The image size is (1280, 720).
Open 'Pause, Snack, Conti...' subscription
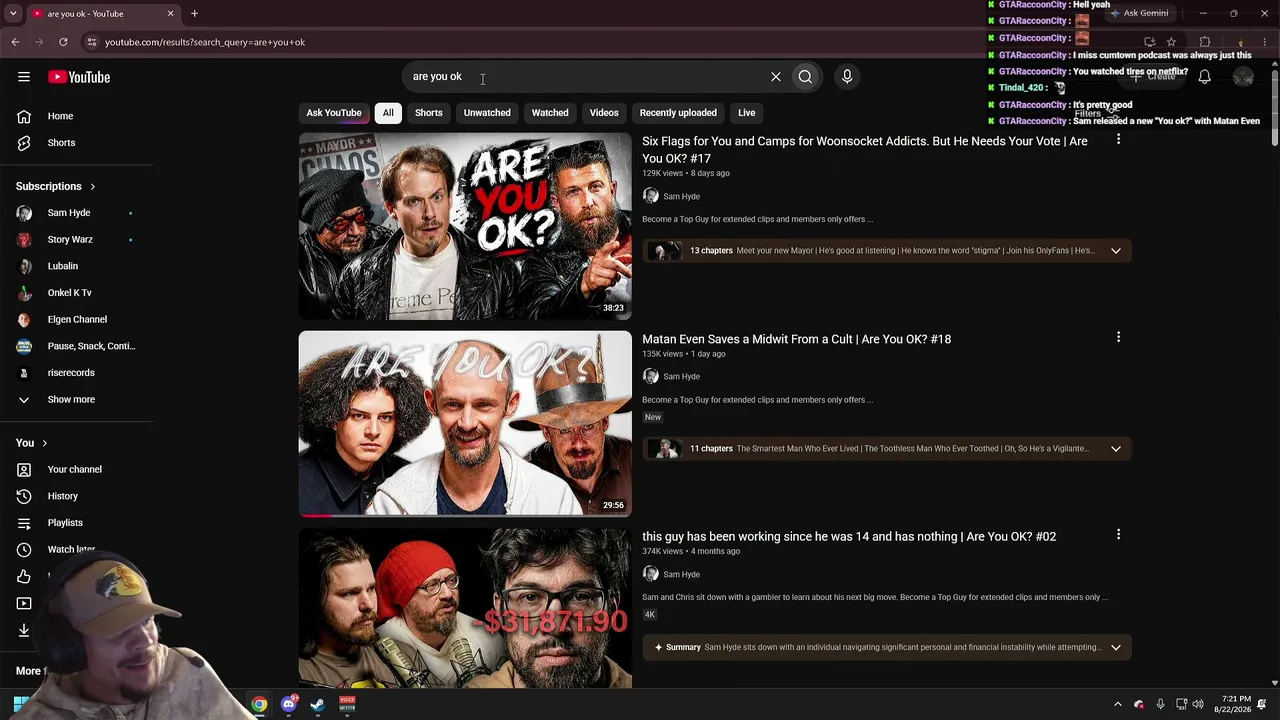click(x=77, y=346)
